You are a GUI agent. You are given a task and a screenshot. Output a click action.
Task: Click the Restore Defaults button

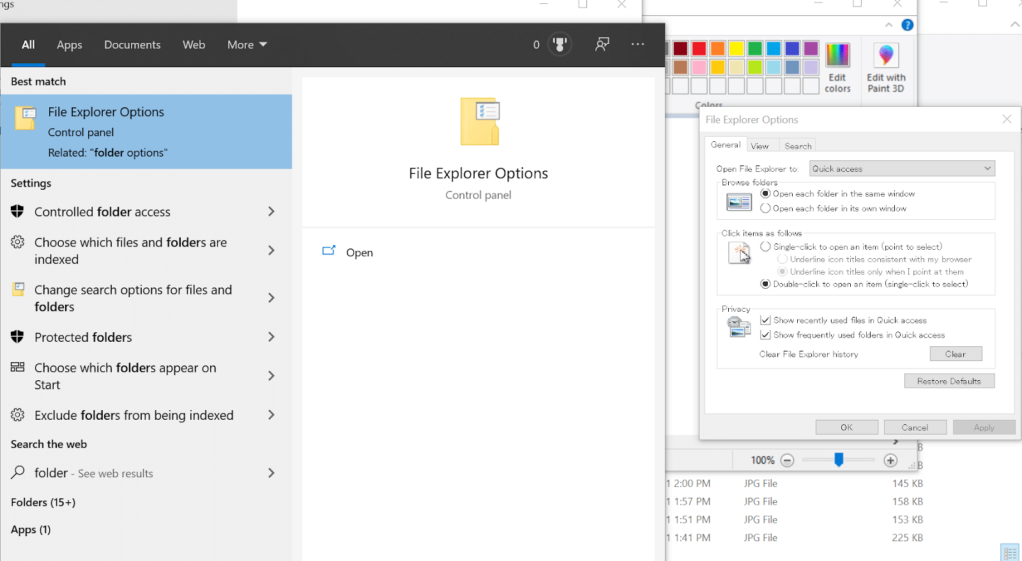pyautogui.click(x=949, y=381)
